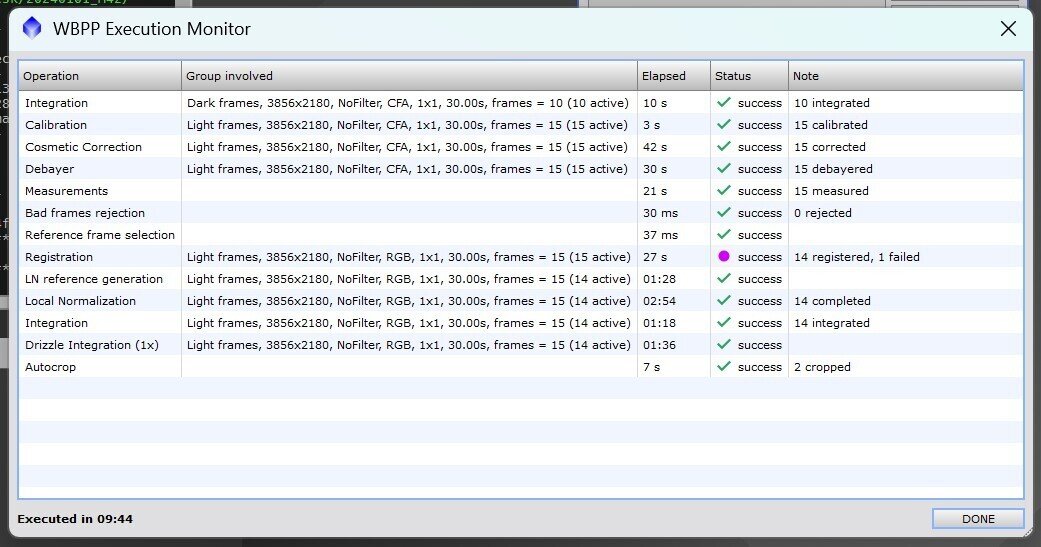
Task: Click the '15 measured' note
Action: pyautogui.click(x=831, y=191)
